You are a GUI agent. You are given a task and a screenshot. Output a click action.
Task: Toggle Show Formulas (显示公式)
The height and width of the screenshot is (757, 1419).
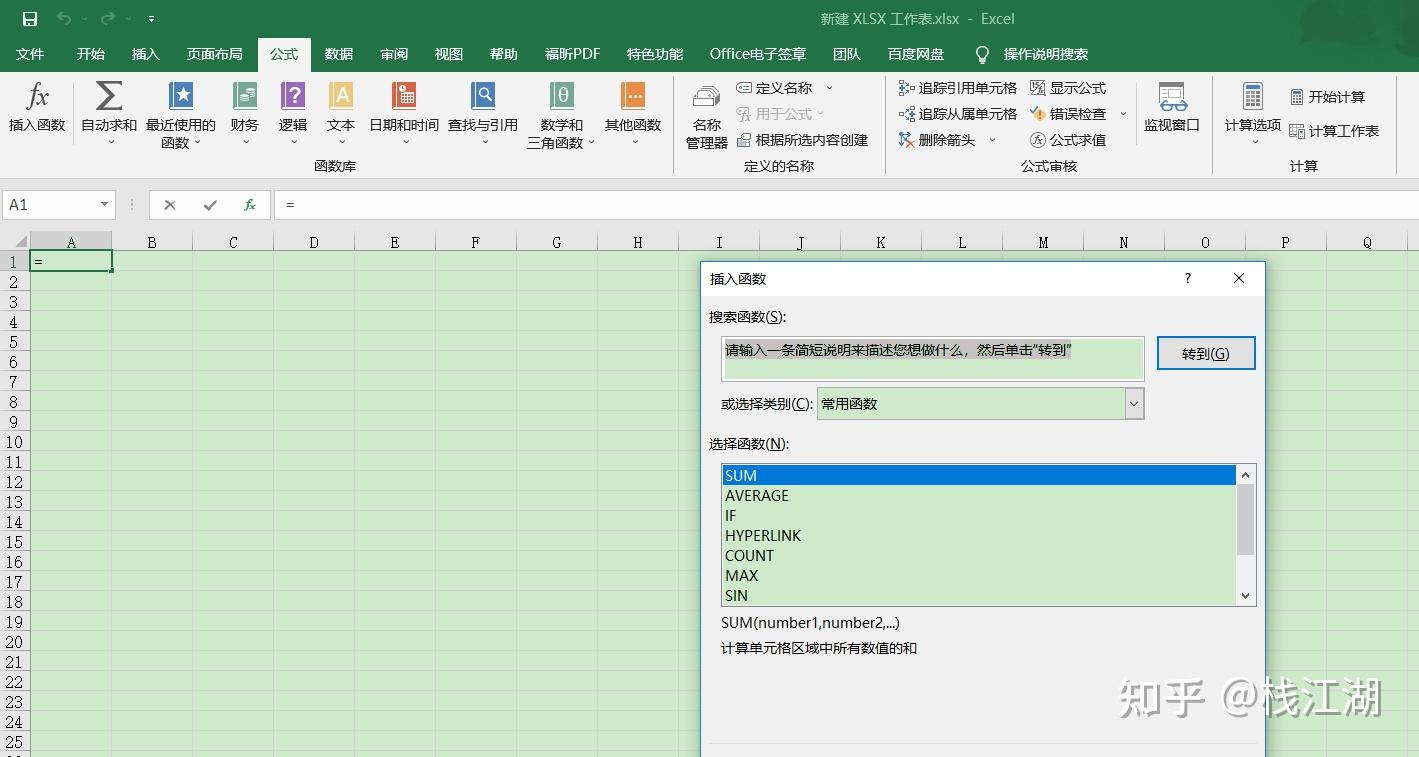[x=1068, y=88]
